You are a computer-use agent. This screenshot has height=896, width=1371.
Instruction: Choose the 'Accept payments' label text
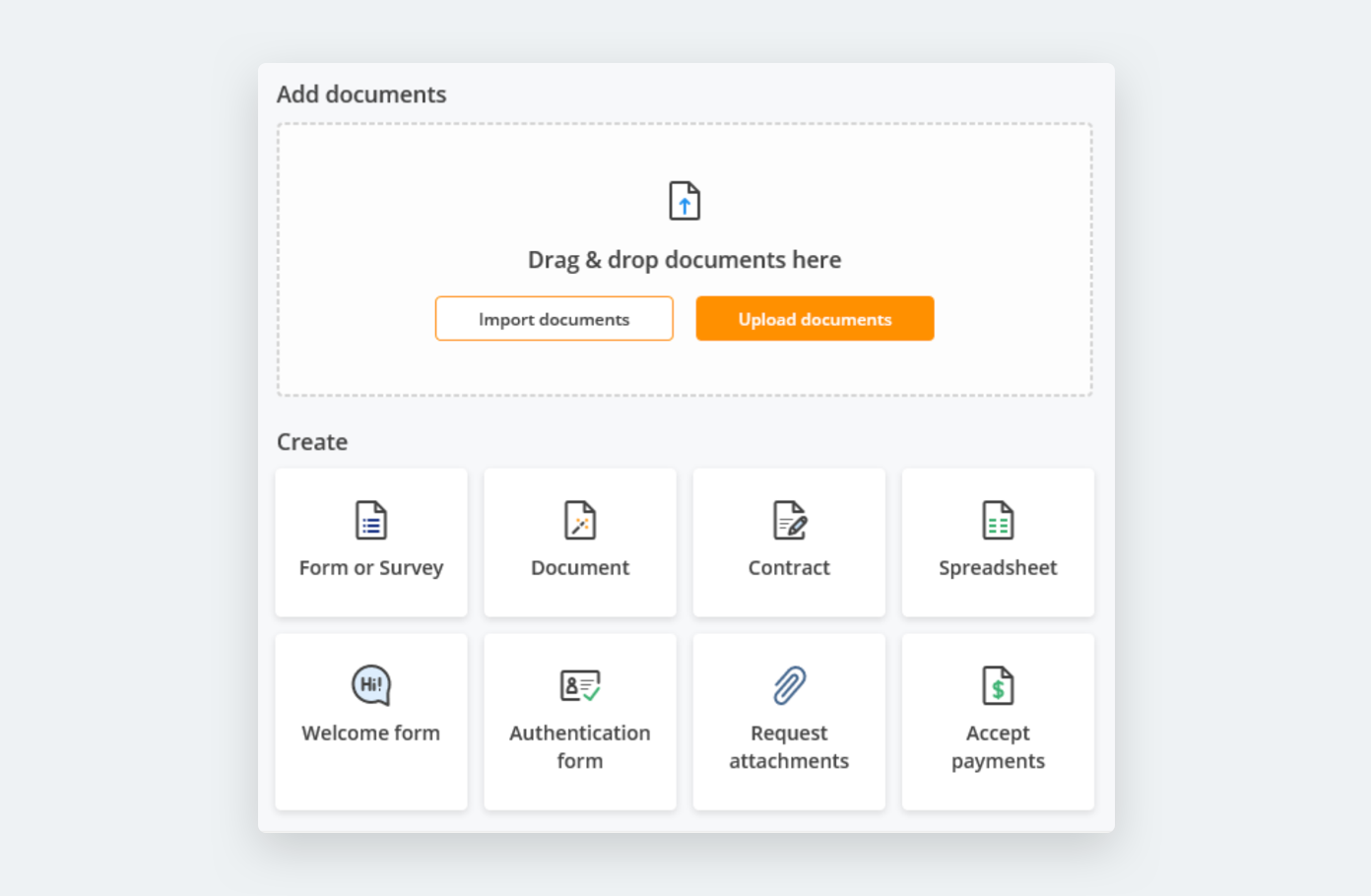click(x=998, y=747)
